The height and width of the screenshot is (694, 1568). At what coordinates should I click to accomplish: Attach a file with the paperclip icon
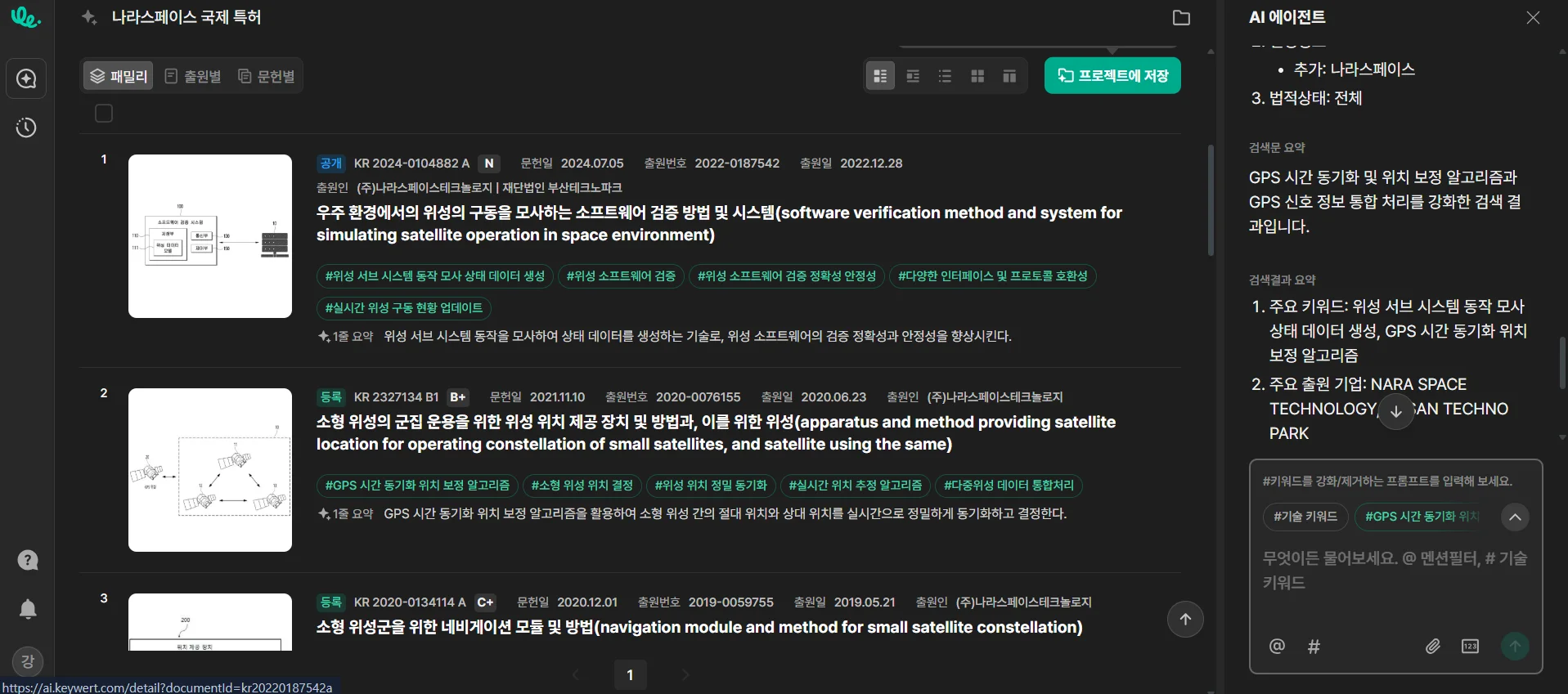[x=1433, y=647]
